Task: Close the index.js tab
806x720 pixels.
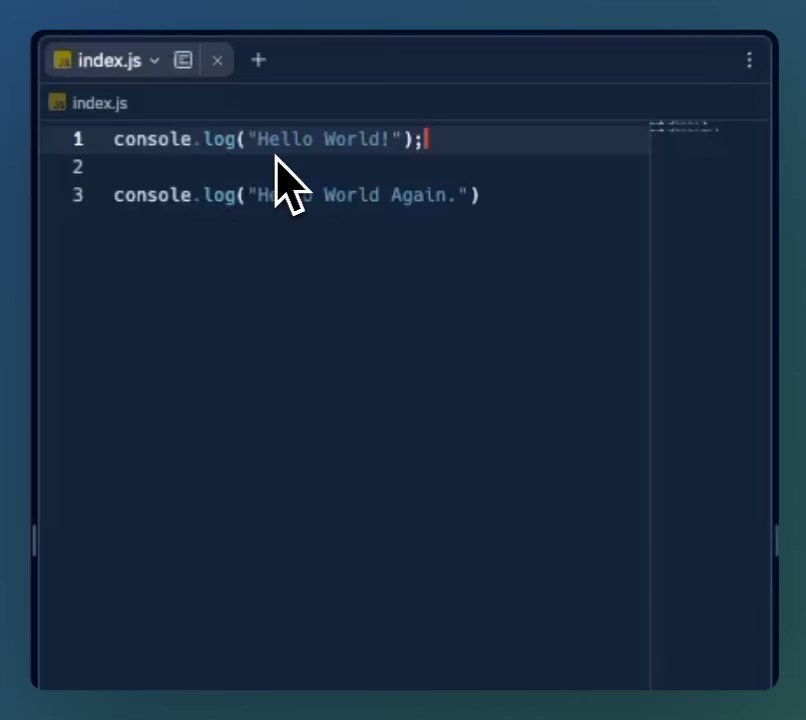Action: 217,61
